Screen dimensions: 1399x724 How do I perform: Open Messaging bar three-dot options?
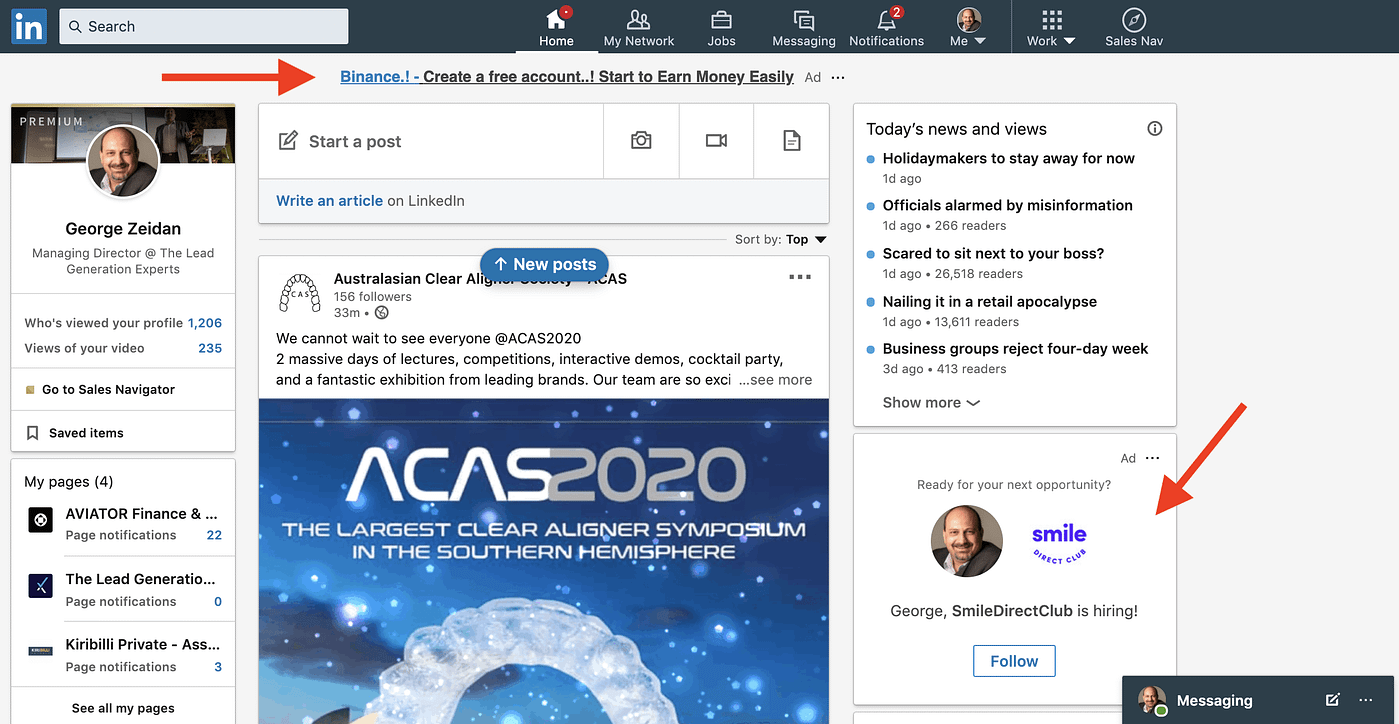pos(1366,700)
